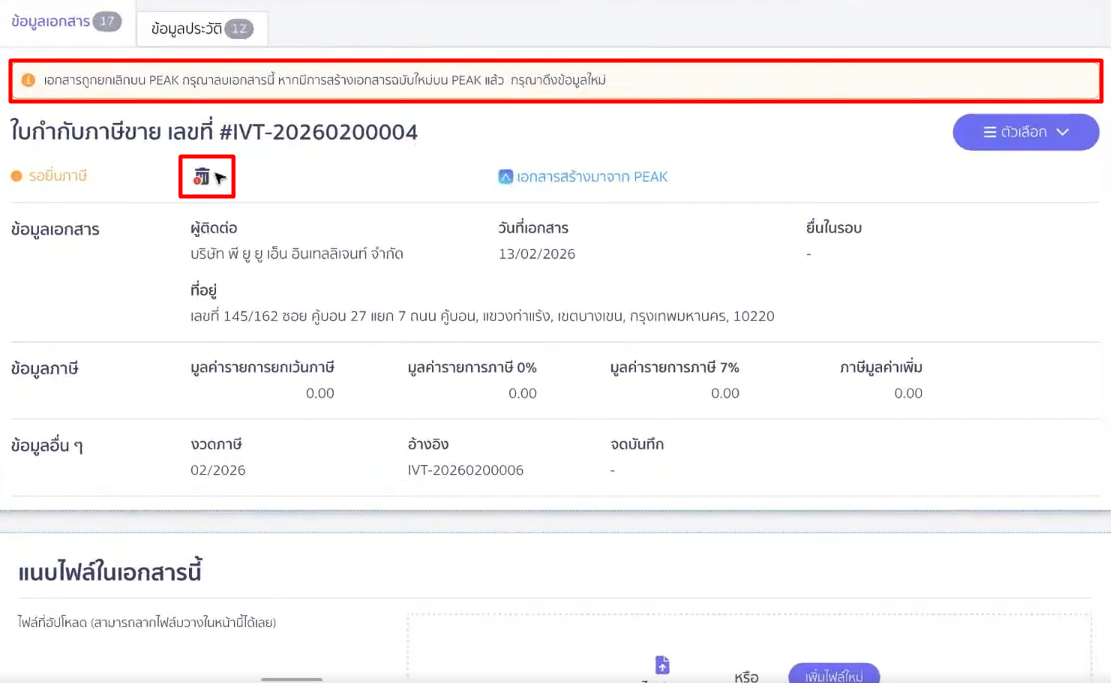Image resolution: width=1111 pixels, height=683 pixels.
Task: Click the trash delete icon beside status
Action: coord(201,176)
